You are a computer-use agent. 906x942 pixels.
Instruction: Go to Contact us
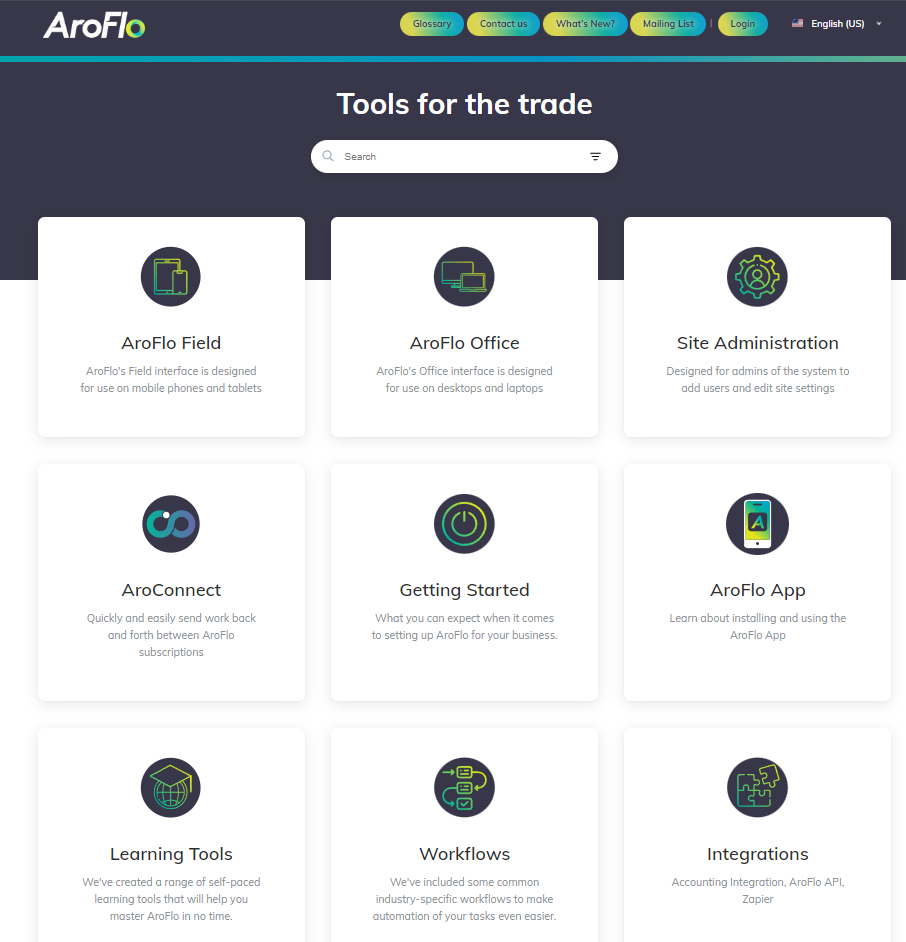[503, 24]
